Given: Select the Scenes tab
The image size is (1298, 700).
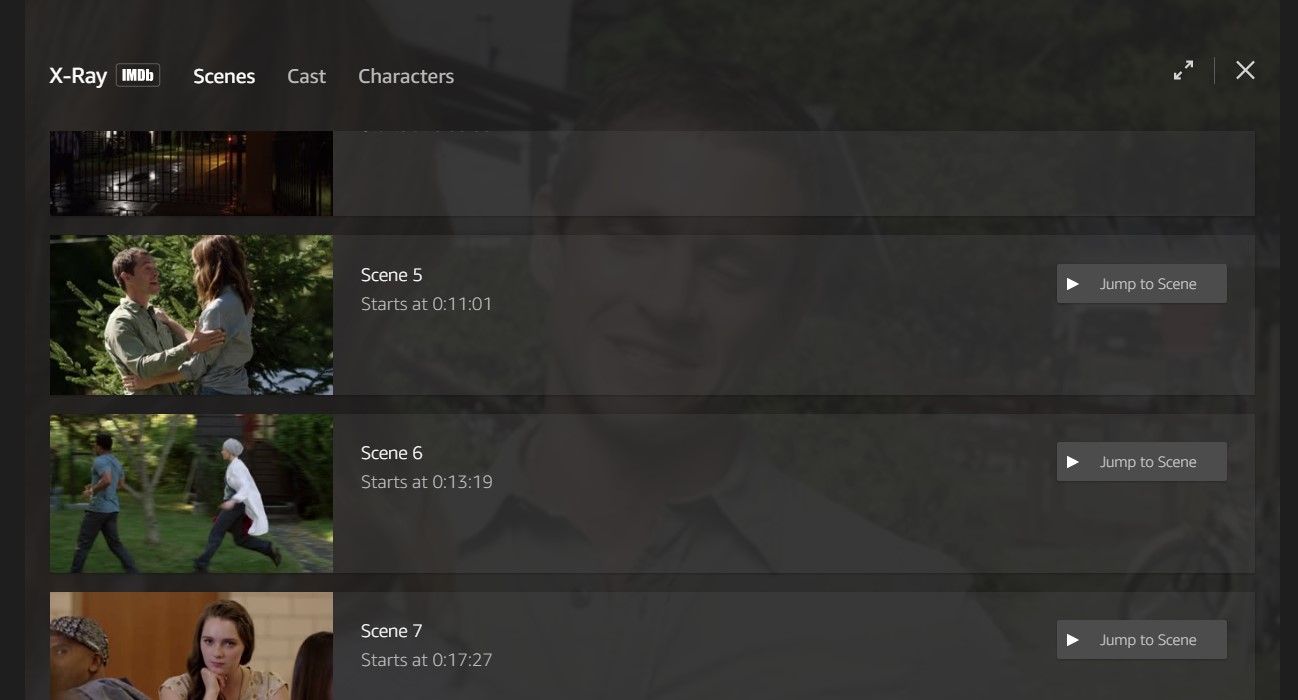Looking at the screenshot, I should (224, 76).
